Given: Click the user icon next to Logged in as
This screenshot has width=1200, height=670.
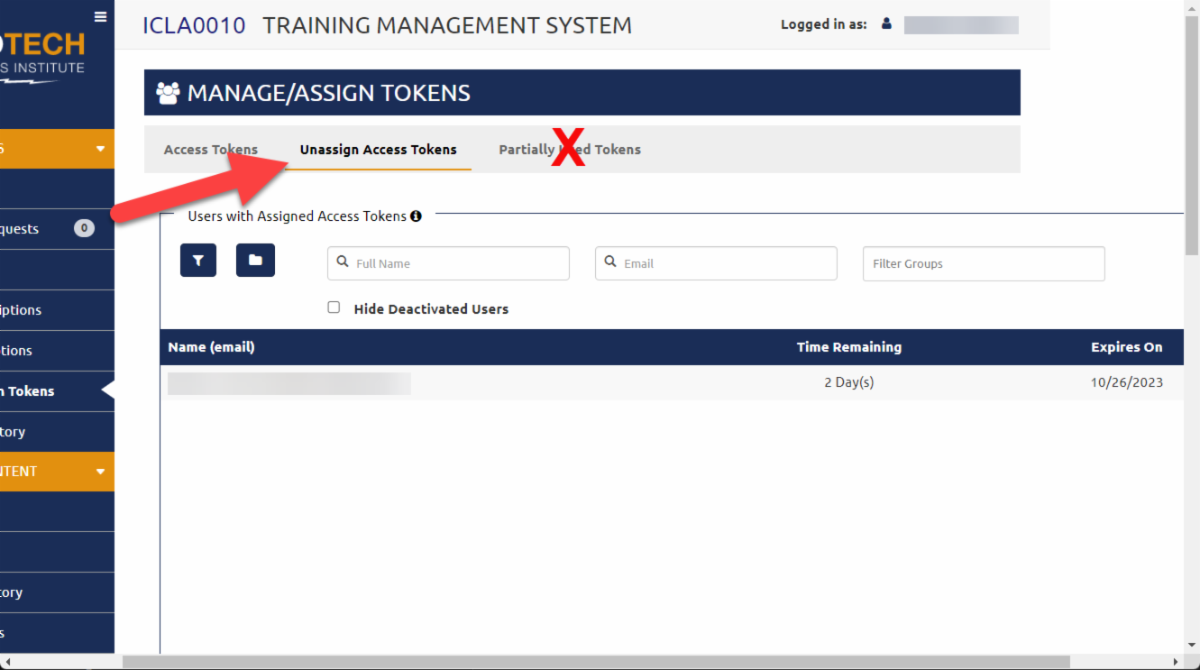Looking at the screenshot, I should coord(886,24).
